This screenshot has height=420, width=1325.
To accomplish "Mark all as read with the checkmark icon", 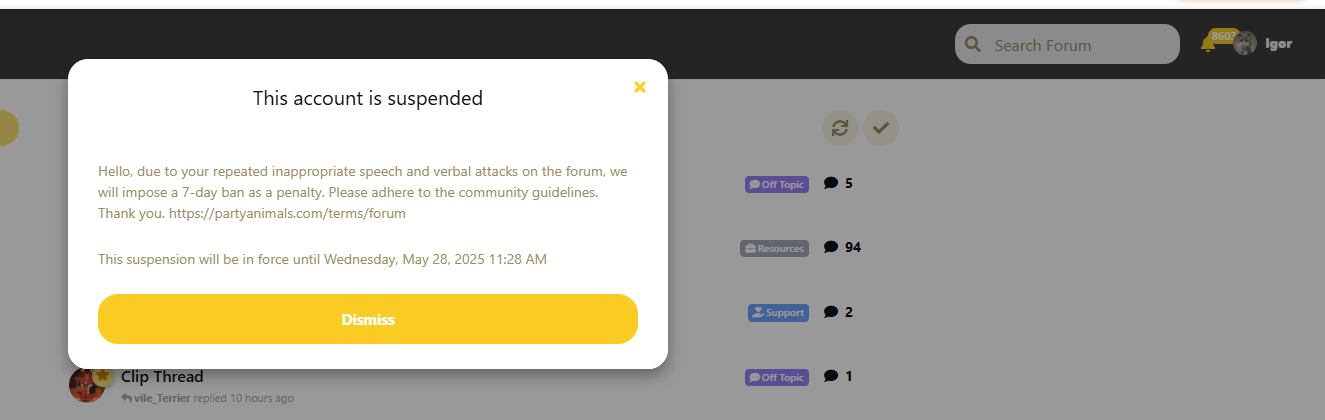I will [881, 128].
